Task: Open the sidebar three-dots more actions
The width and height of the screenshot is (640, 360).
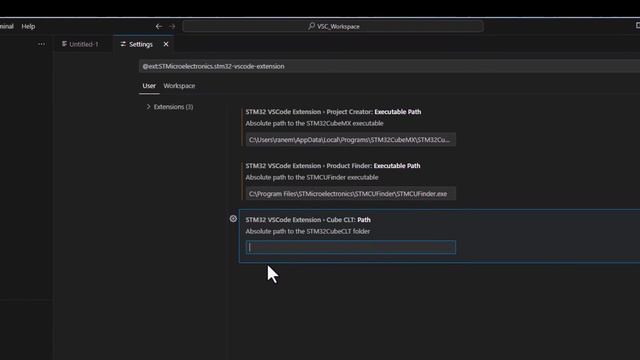Action: point(41,44)
